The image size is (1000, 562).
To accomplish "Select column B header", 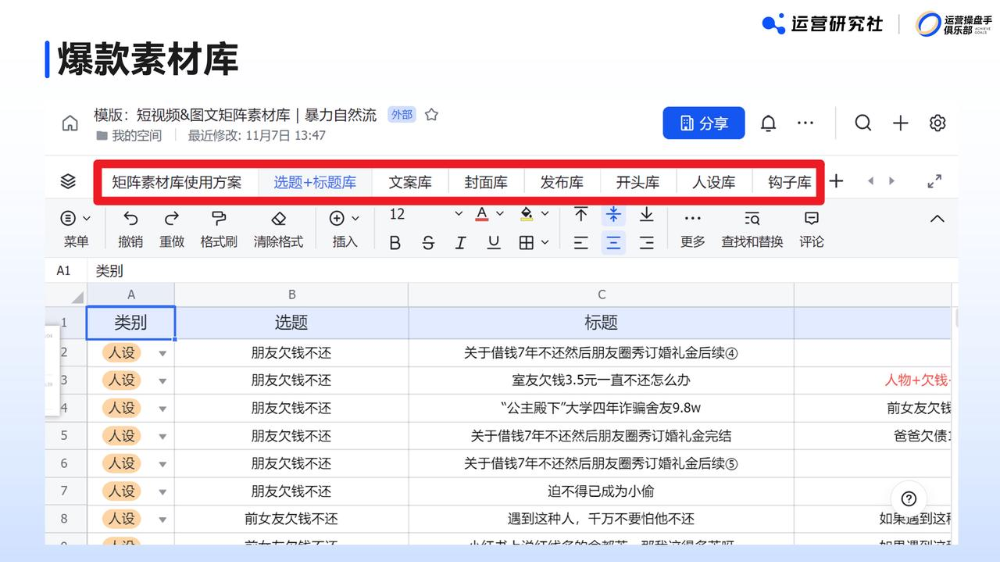I will click(x=291, y=295).
